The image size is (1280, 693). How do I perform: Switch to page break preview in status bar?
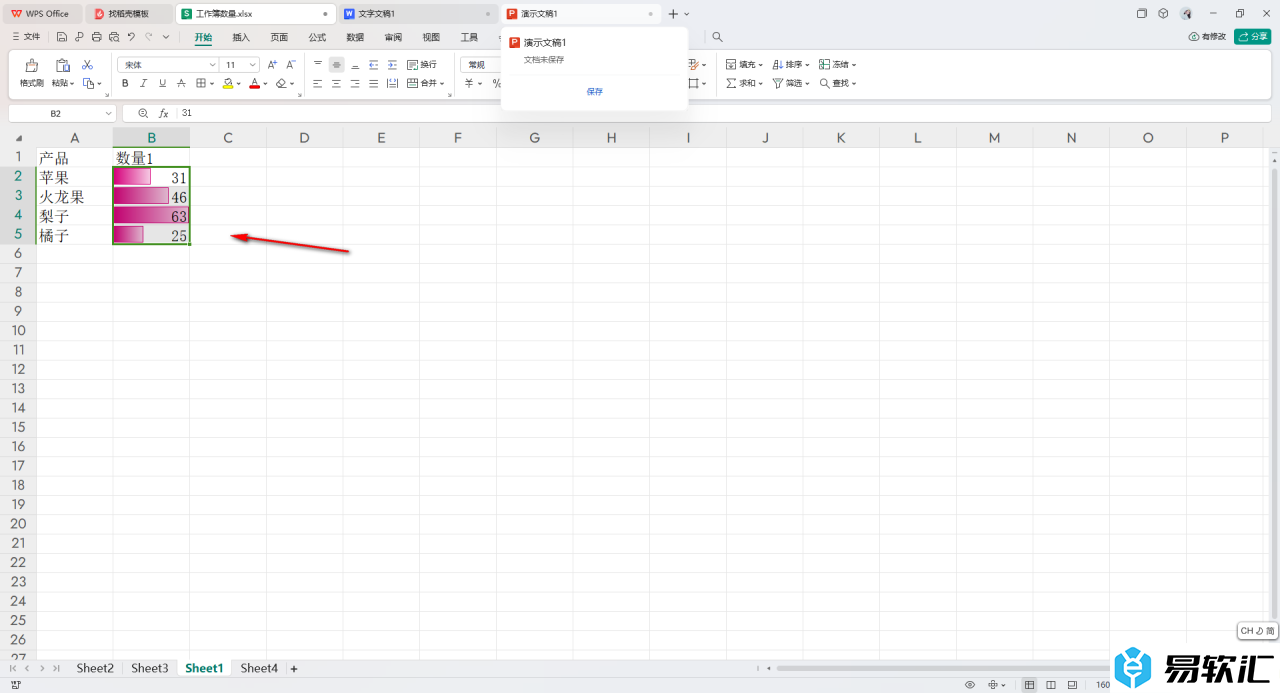pyautogui.click(x=1072, y=685)
